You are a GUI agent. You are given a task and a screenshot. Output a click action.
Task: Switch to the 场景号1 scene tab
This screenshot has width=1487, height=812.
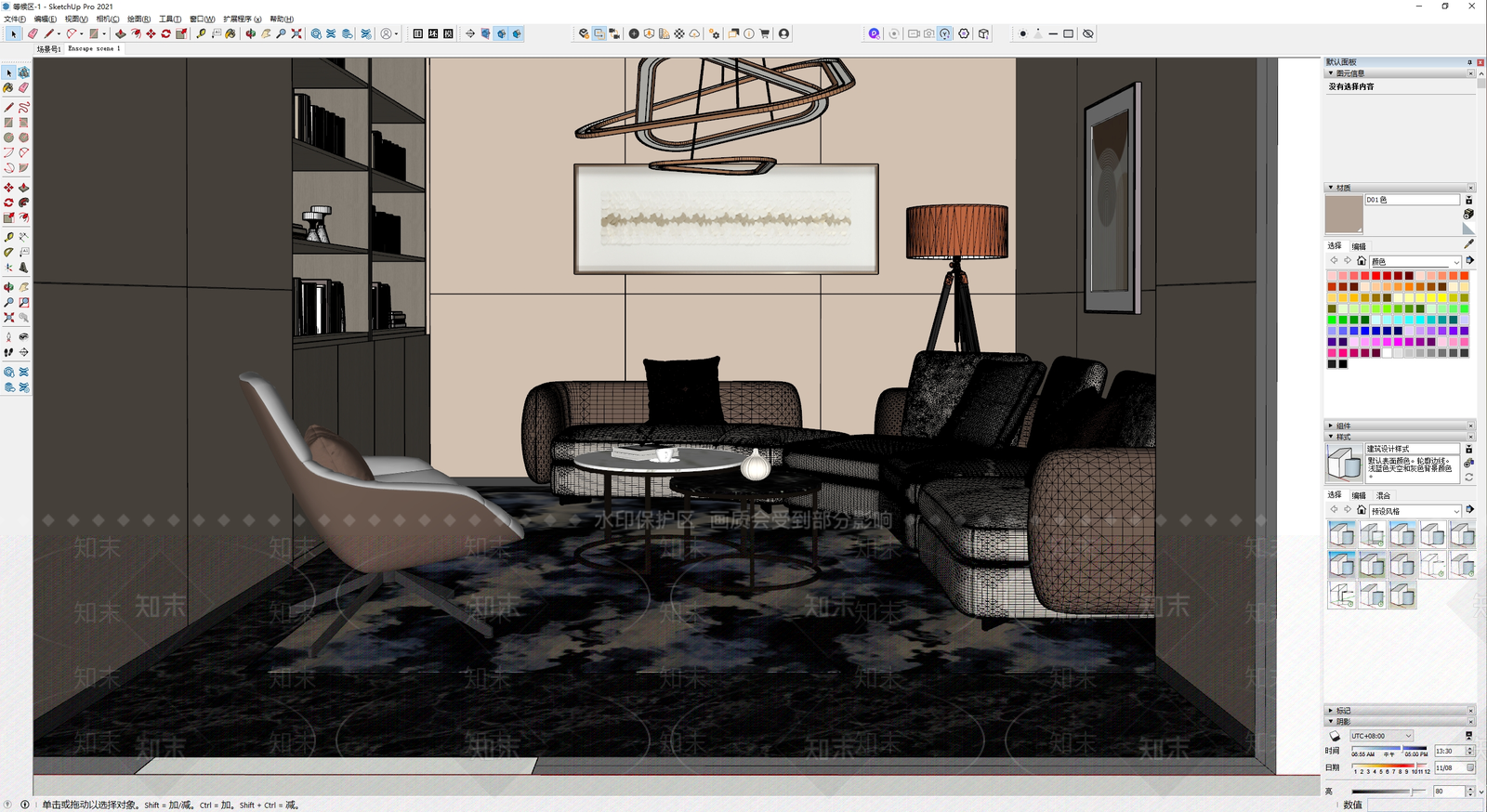point(48,48)
